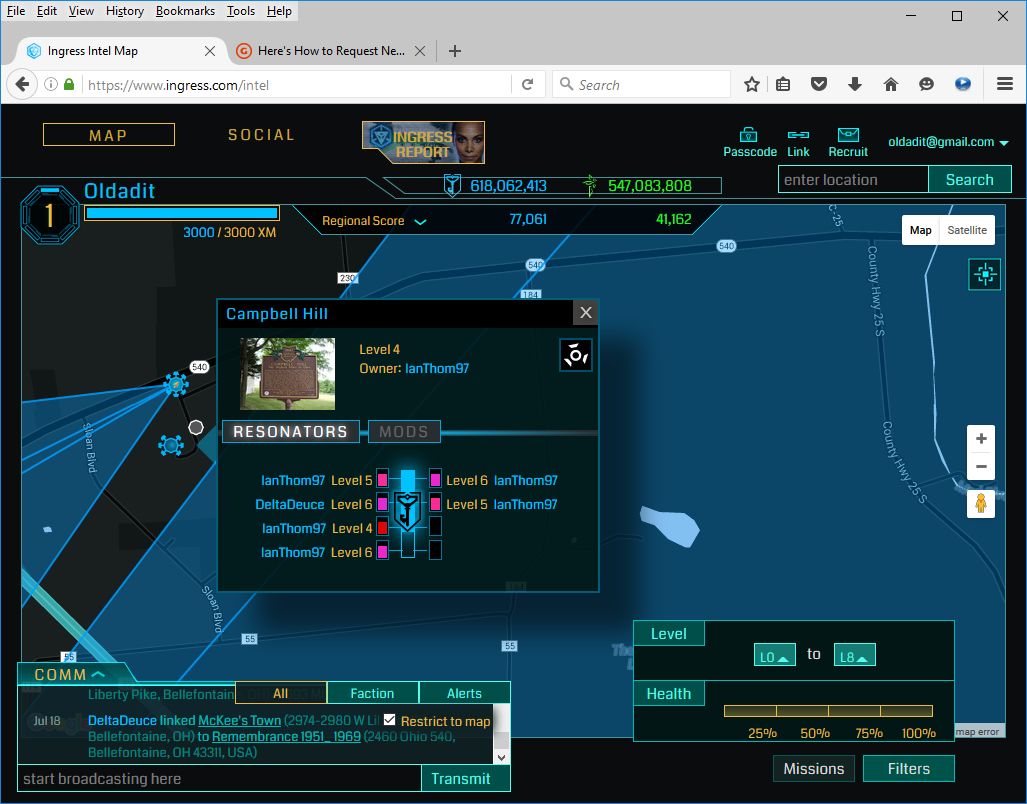Click the Recruit envelope icon
Viewport: 1027px width, 804px height.
click(848, 135)
